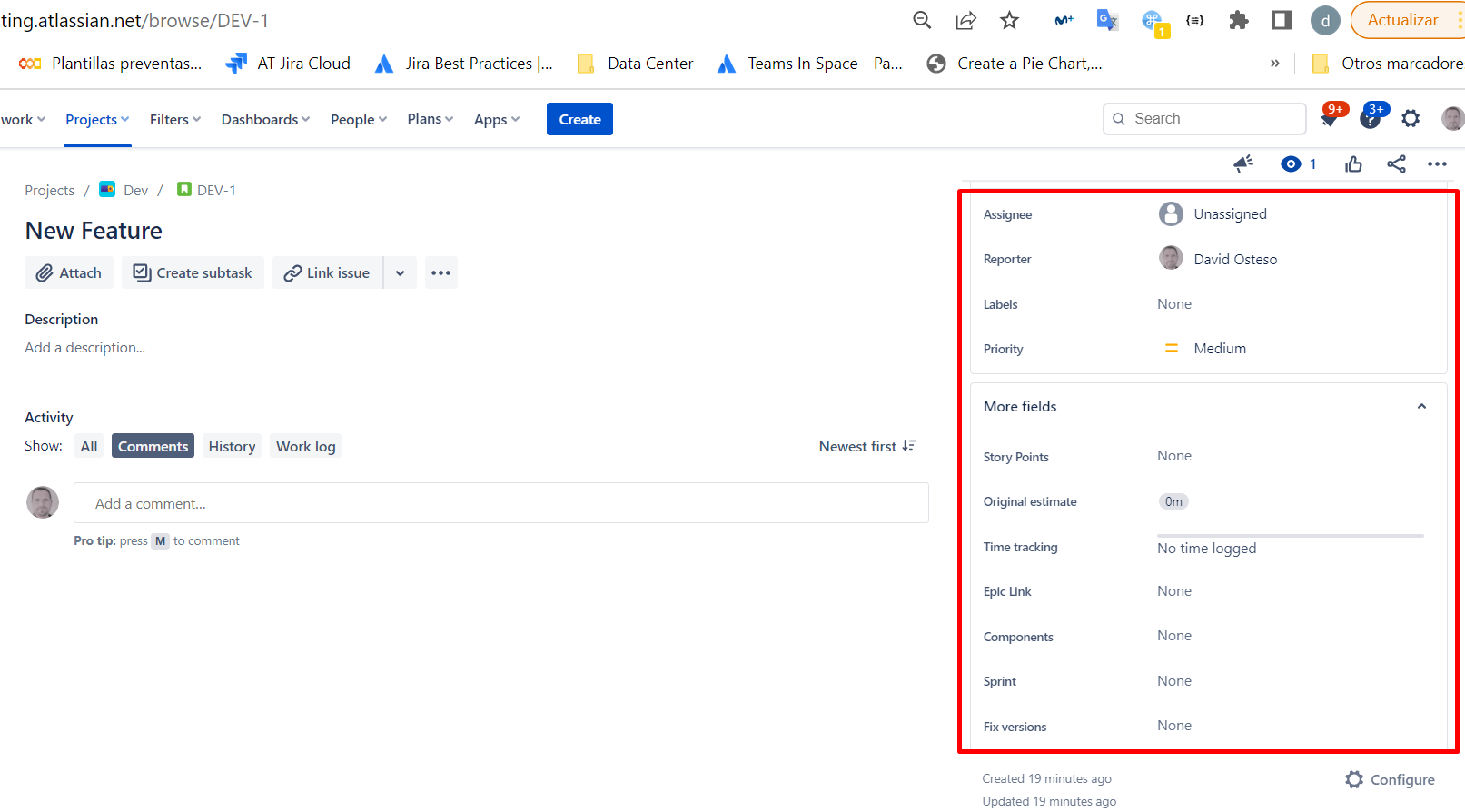Image resolution: width=1465 pixels, height=812 pixels.
Task: Show All activity
Action: [89, 446]
